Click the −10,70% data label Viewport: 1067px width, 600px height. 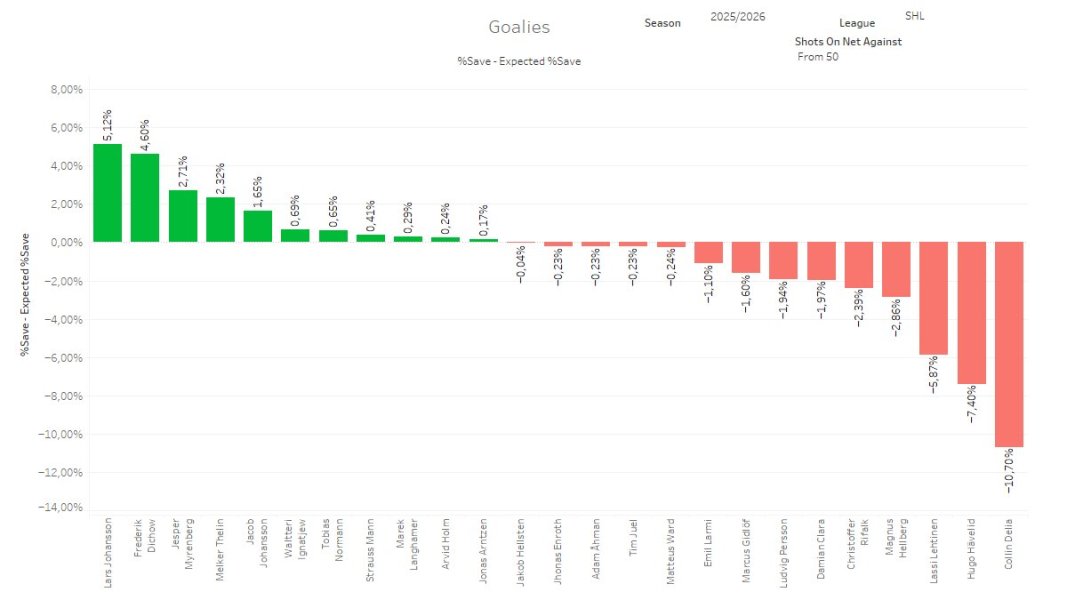click(x=1009, y=470)
